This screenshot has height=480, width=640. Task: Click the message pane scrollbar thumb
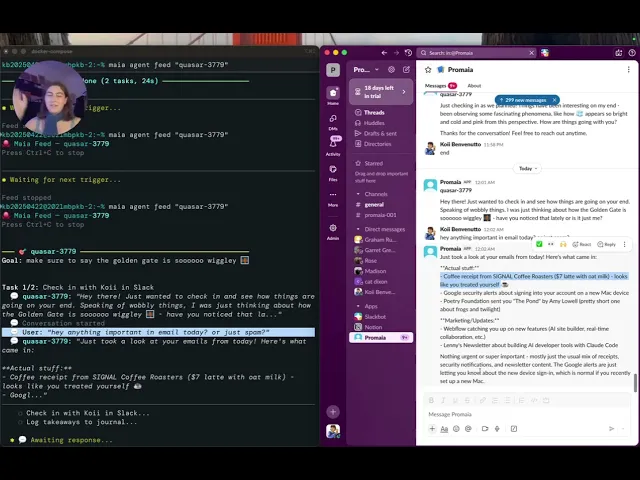635,382
